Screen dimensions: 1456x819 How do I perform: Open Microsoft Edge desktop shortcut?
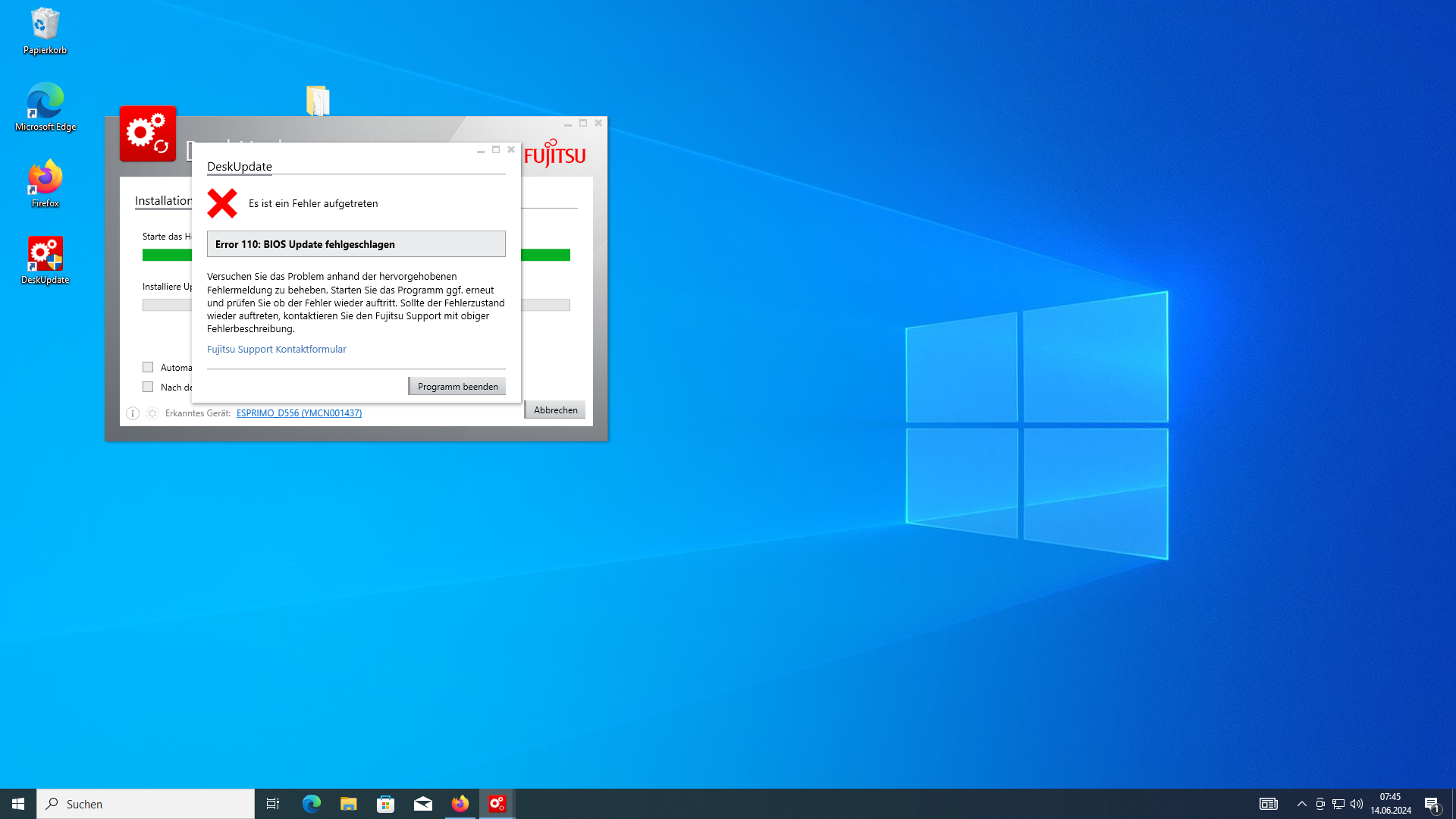pyautogui.click(x=45, y=106)
